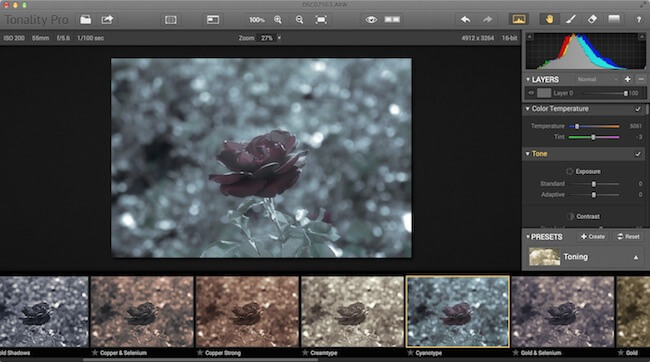Click Reset preset button
This screenshot has height=362, width=650.
tap(628, 237)
